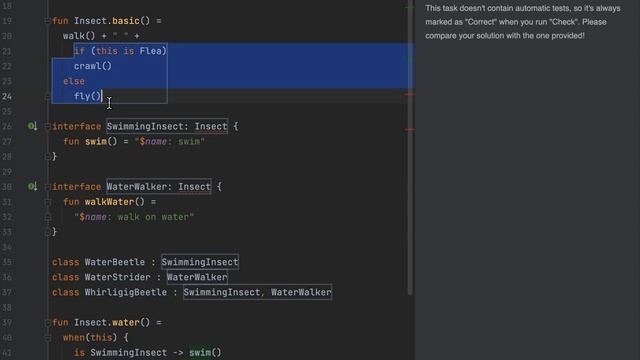Click the editor vertical scrollbar thumb
This screenshot has width=640, height=360.
(x=410, y=147)
